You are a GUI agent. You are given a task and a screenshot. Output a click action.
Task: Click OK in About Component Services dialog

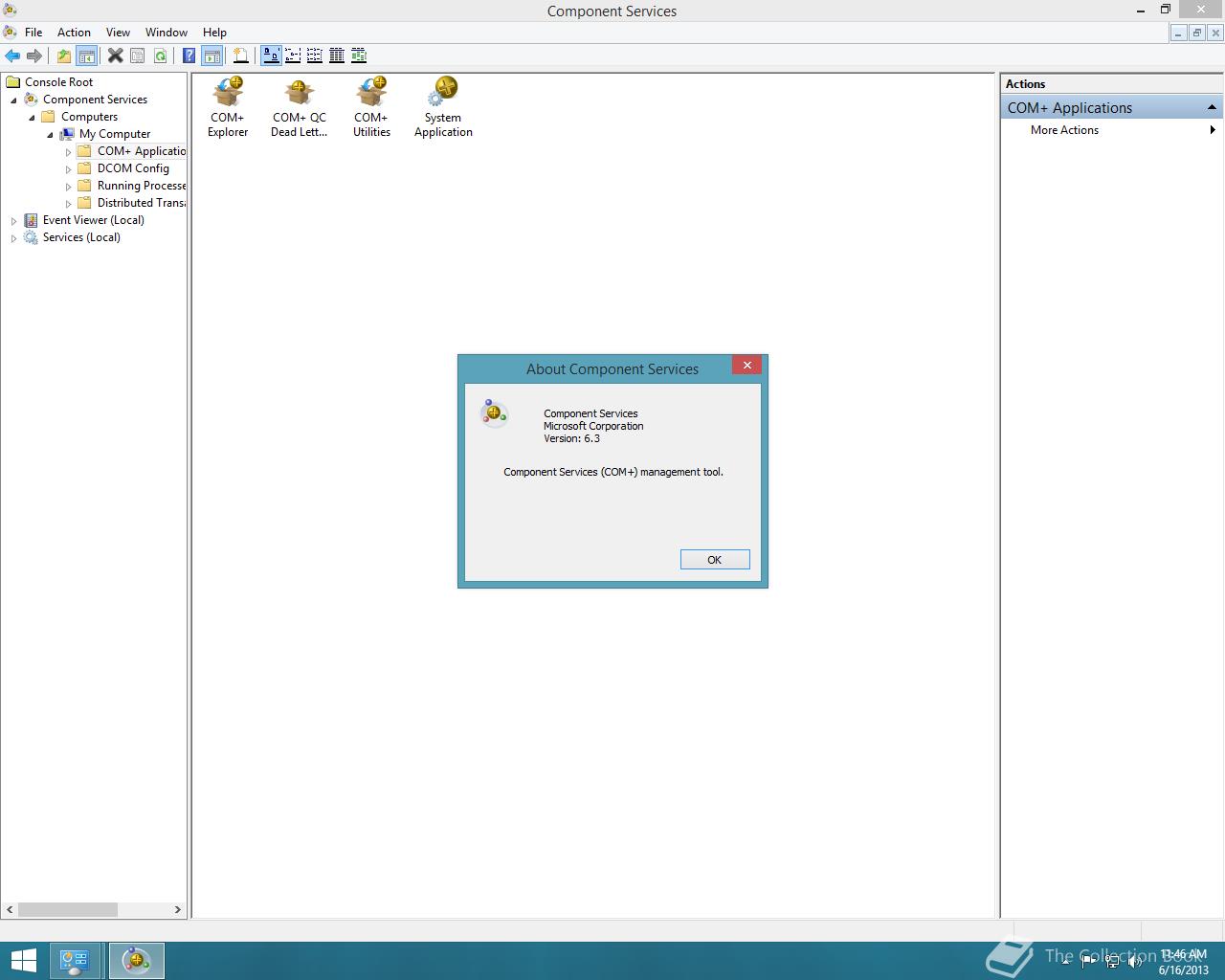point(715,560)
